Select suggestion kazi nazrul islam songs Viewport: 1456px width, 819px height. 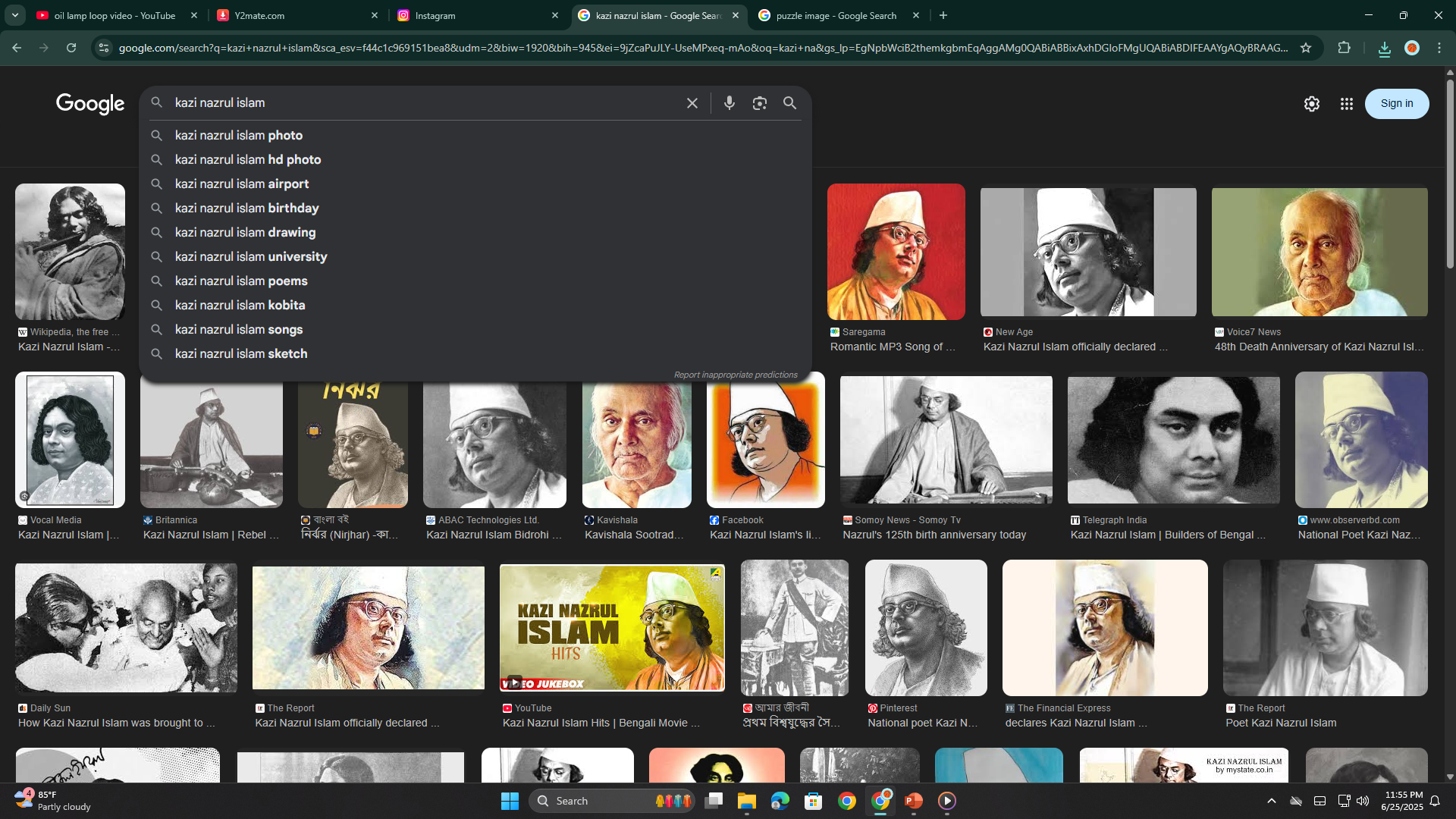coord(475,329)
